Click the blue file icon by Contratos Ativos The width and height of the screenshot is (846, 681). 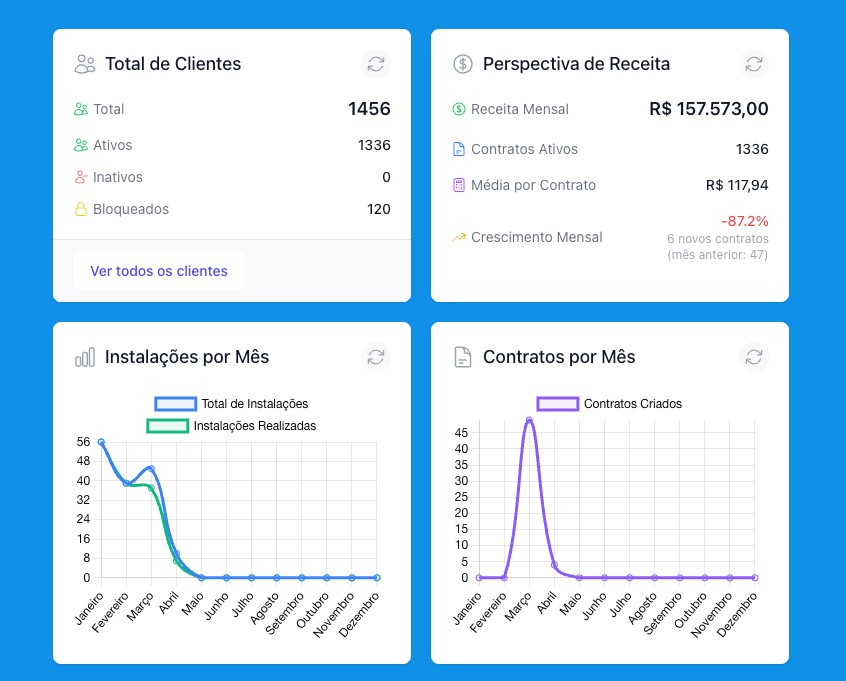(x=459, y=149)
